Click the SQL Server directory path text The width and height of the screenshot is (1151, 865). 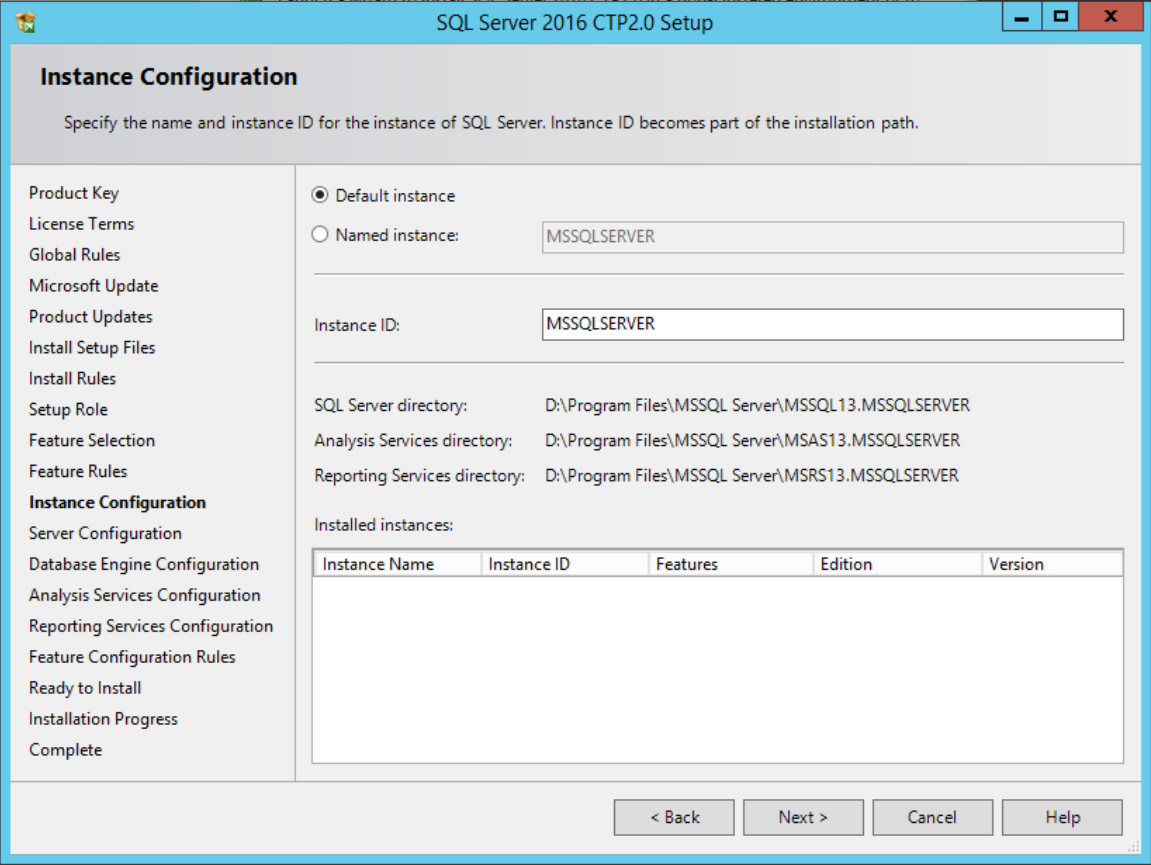(757, 405)
